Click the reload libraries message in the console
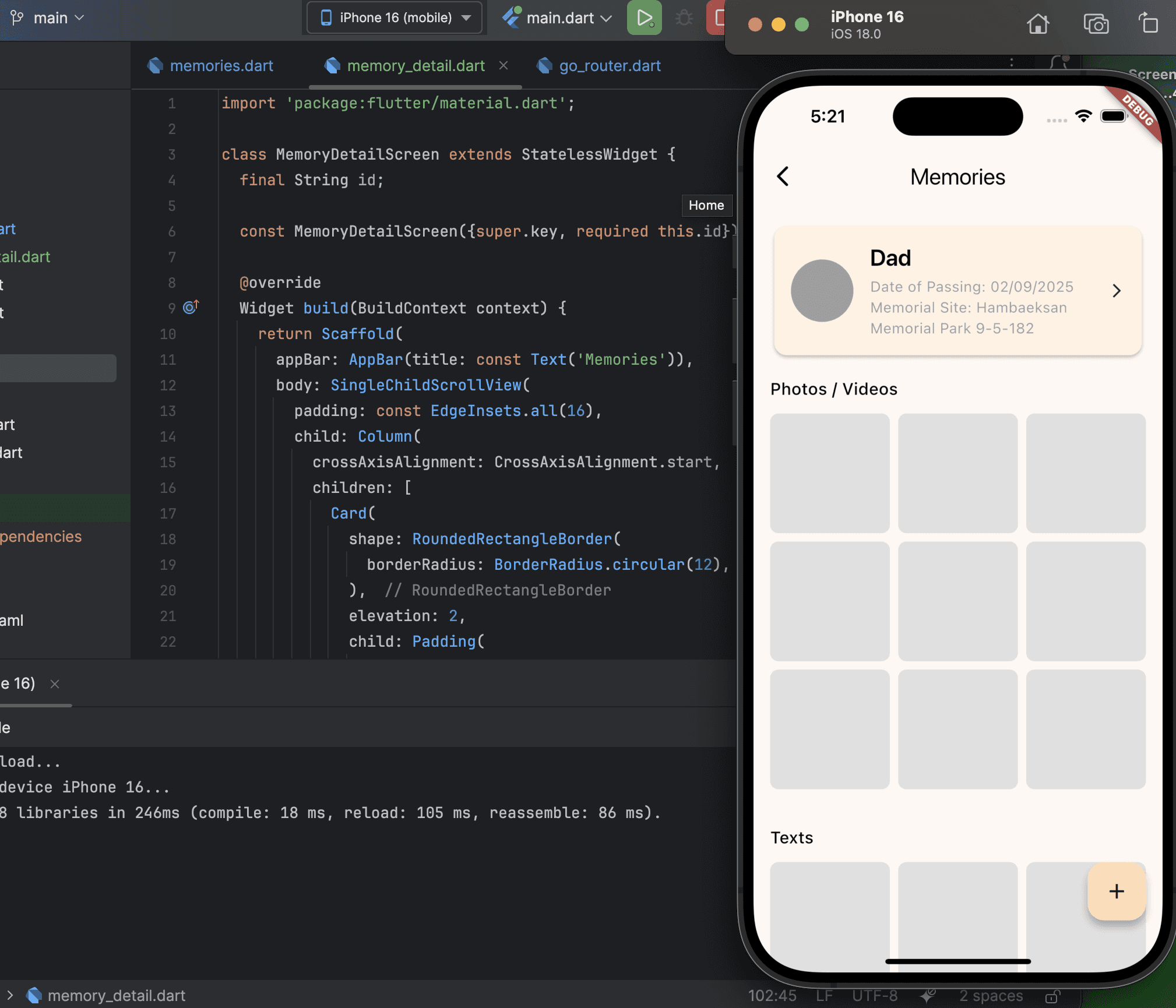This screenshot has width=1176, height=1008. click(330, 813)
